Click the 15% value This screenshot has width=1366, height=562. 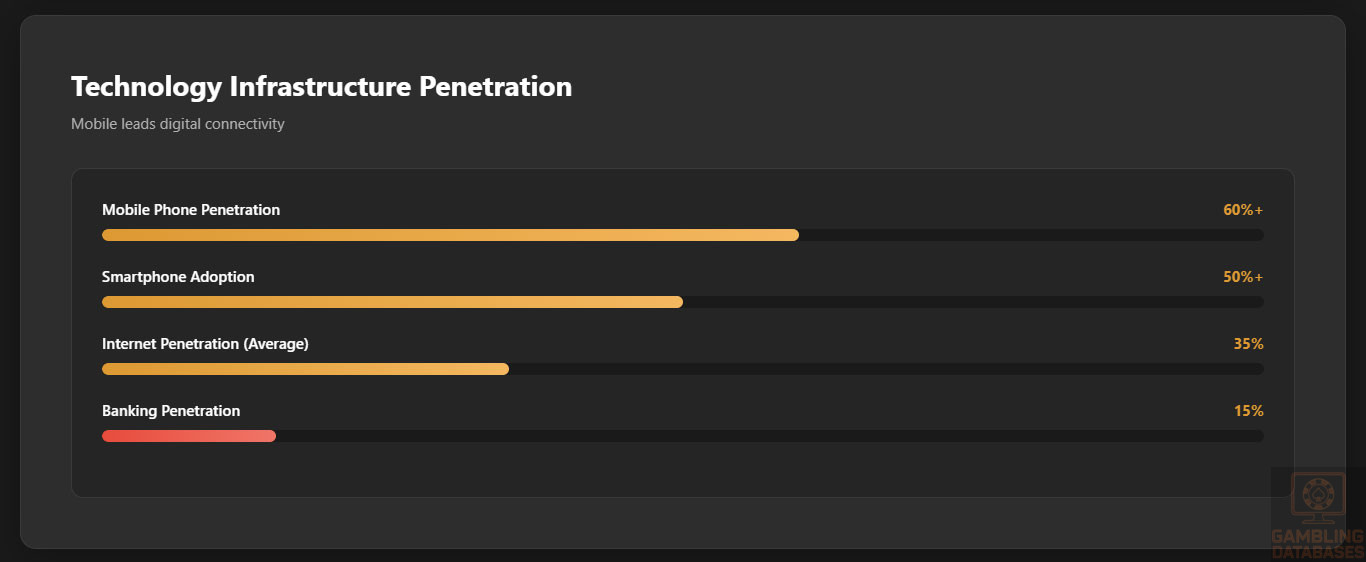pyautogui.click(x=1248, y=411)
